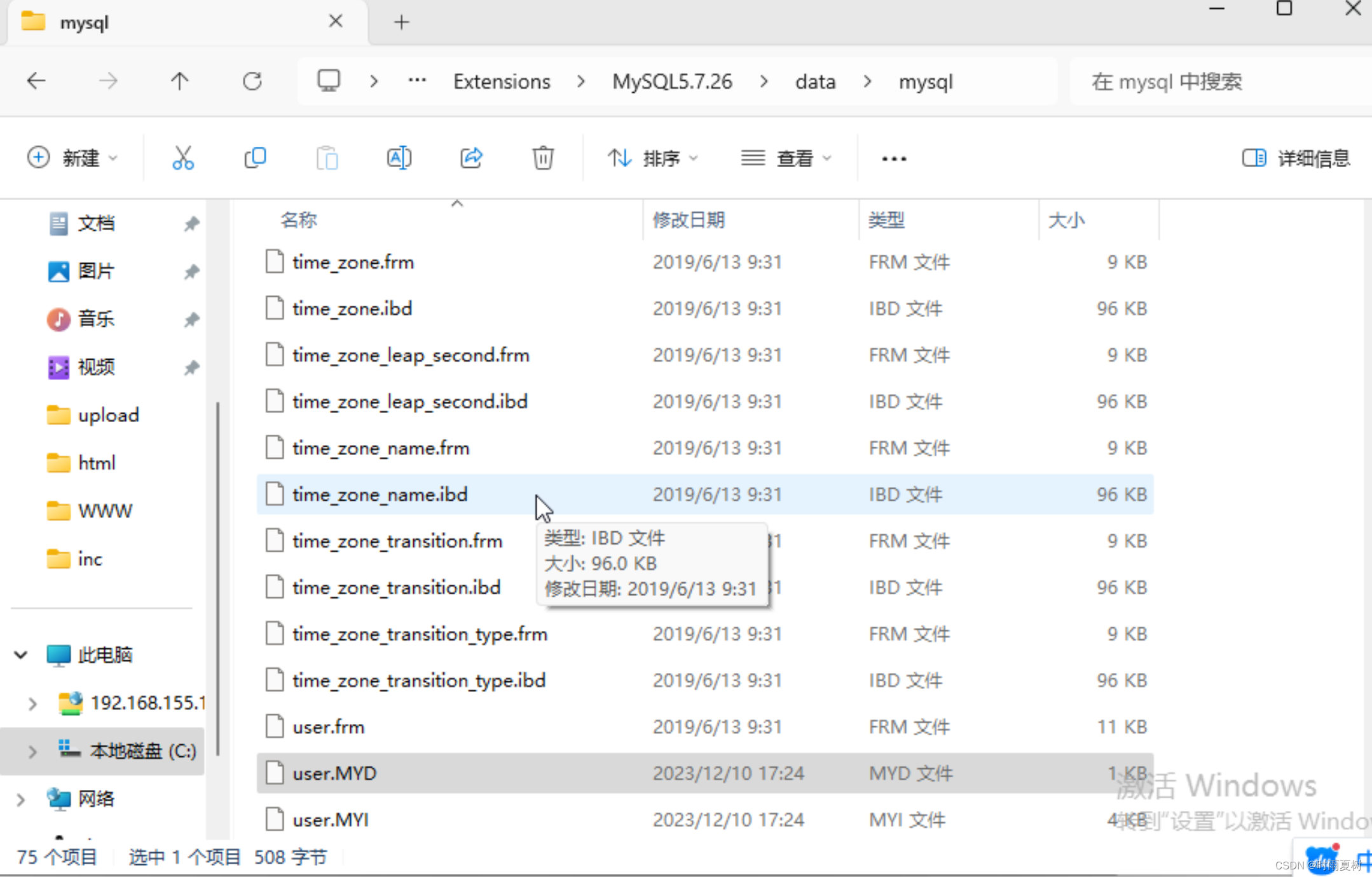Click the This PC monitor icon in address bar
This screenshot has height=877, width=1372.
pyautogui.click(x=329, y=81)
